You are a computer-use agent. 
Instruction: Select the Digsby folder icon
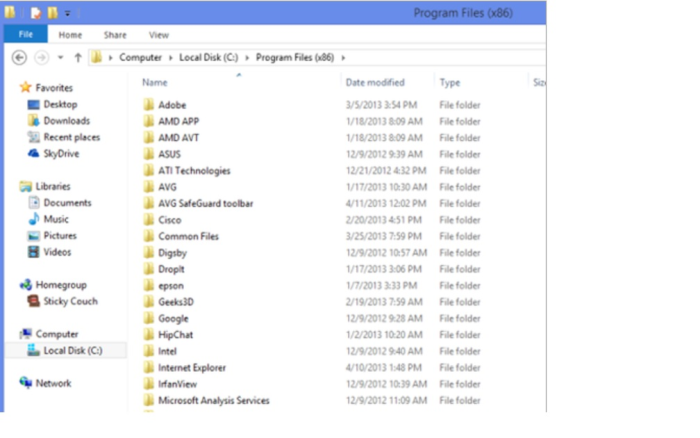(149, 253)
